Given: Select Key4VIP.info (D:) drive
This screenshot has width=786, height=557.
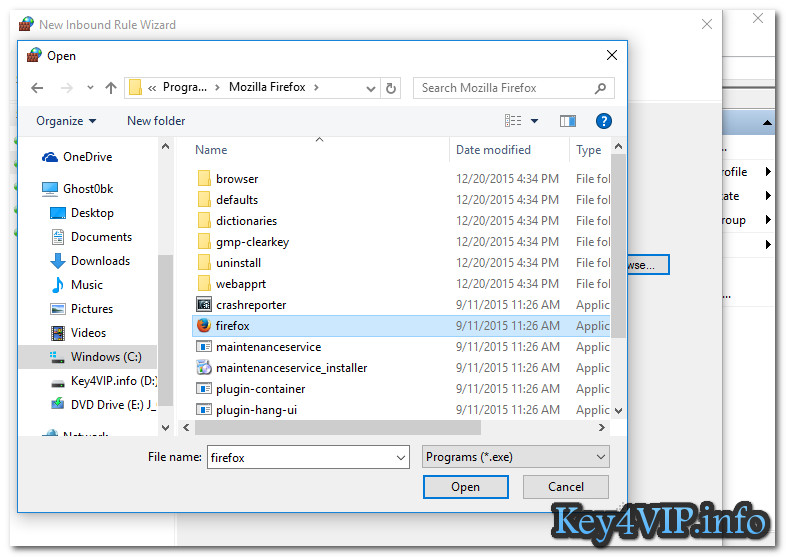Looking at the screenshot, I should point(104,381).
